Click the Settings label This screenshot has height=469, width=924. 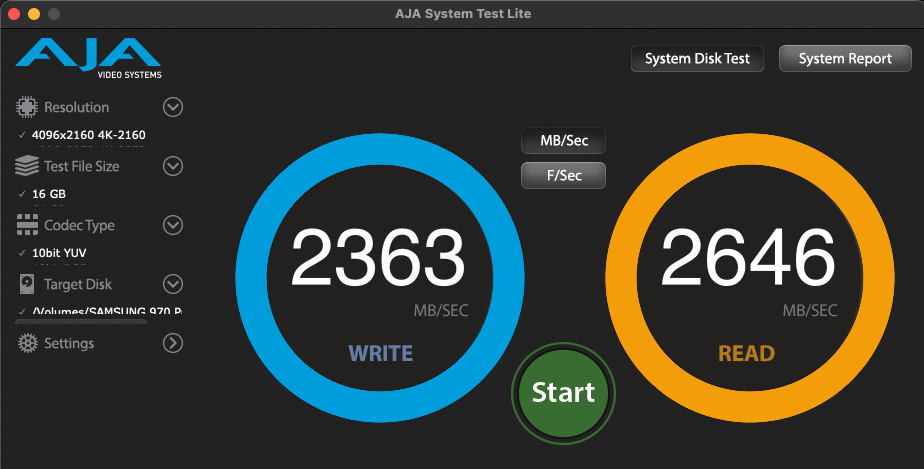[x=69, y=344]
